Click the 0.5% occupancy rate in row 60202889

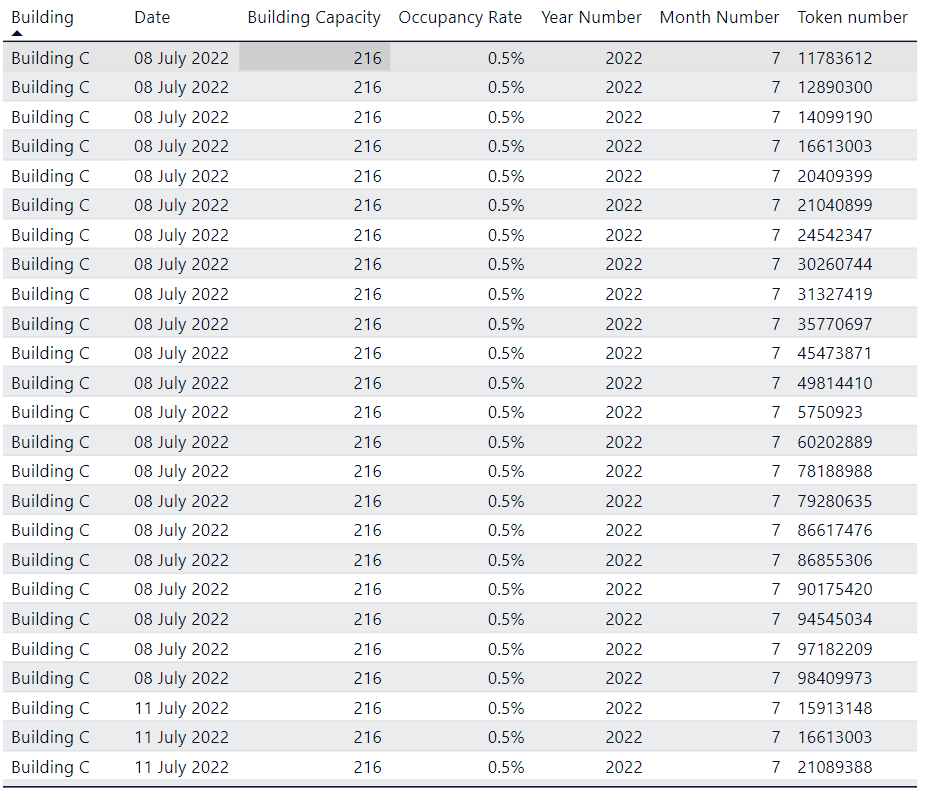[x=506, y=443]
